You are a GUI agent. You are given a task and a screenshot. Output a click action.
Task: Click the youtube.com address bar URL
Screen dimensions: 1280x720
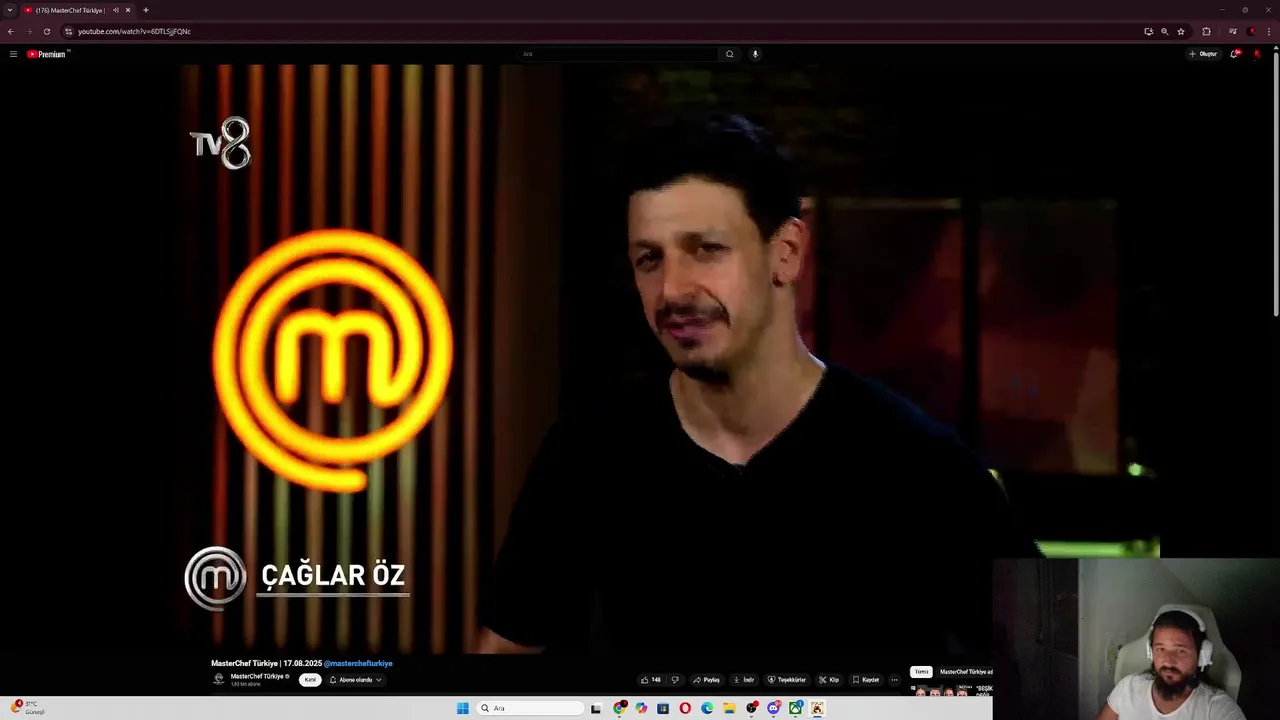pyautogui.click(x=135, y=31)
